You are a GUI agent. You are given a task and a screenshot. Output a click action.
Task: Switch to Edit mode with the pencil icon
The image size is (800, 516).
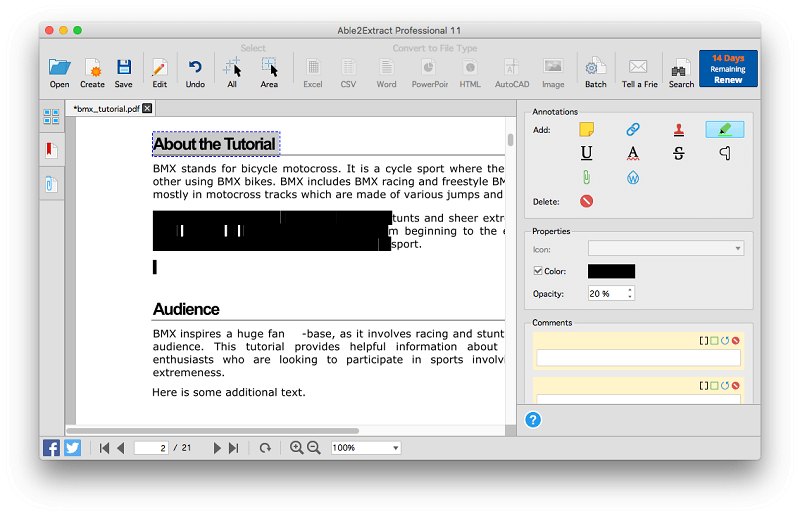[160, 73]
